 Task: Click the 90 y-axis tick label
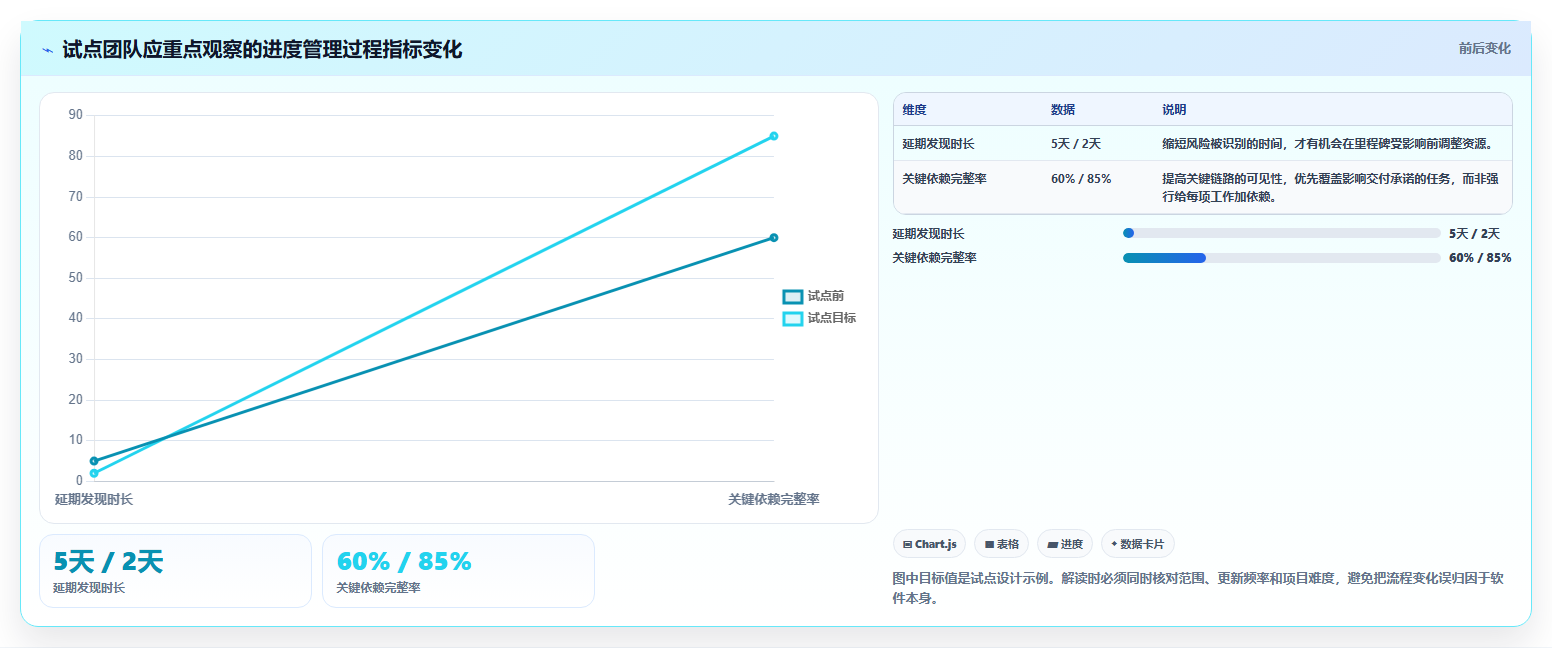coord(76,115)
